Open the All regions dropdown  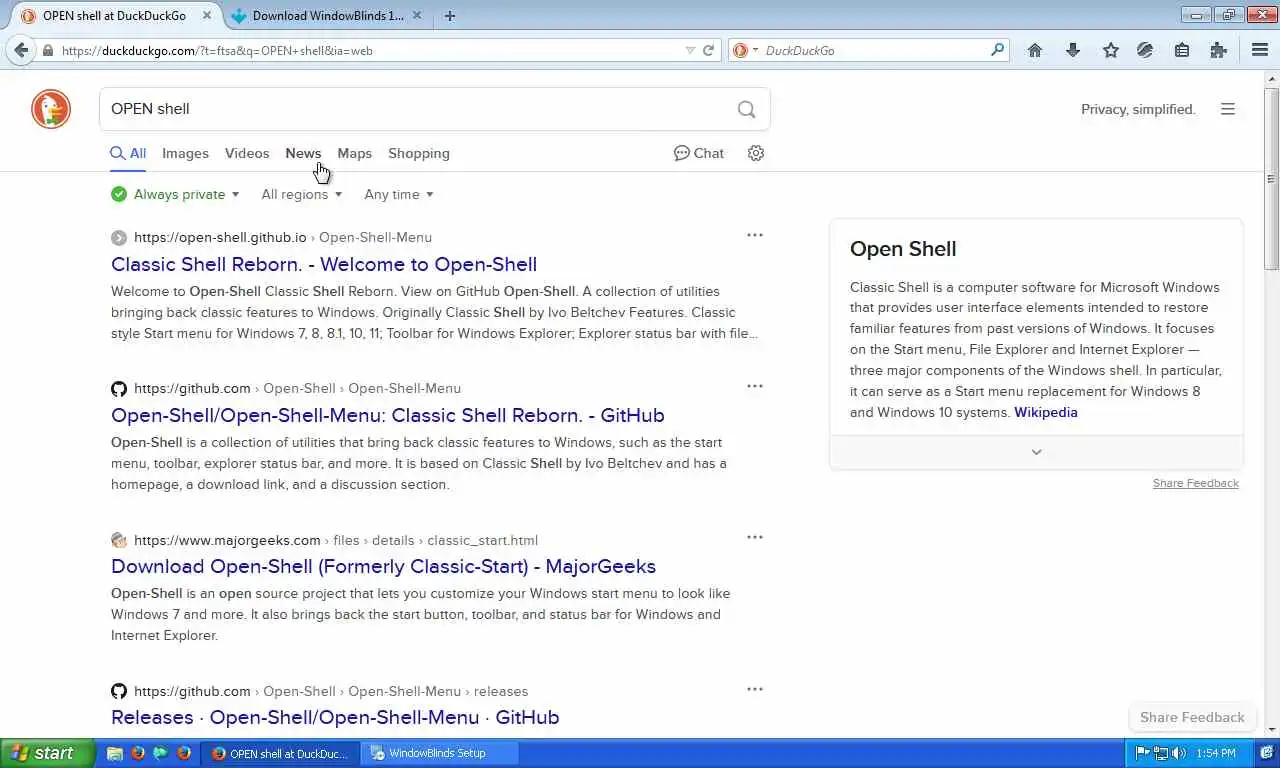pyautogui.click(x=302, y=194)
